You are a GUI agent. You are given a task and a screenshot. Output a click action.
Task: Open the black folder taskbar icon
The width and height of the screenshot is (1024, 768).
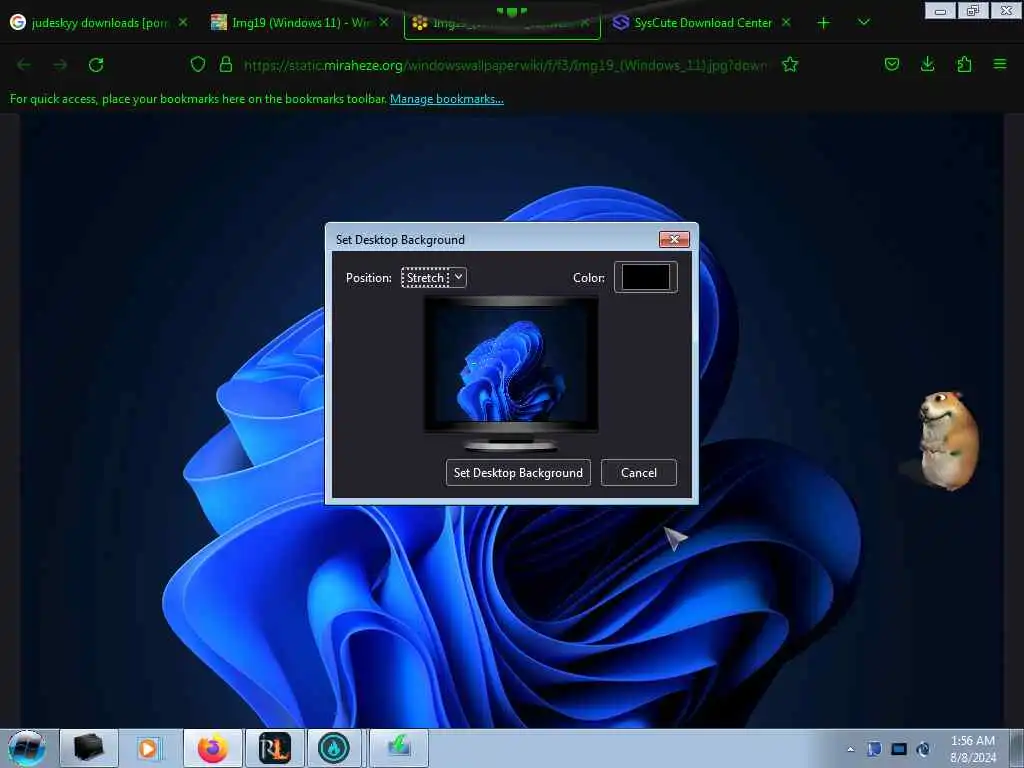coord(89,748)
